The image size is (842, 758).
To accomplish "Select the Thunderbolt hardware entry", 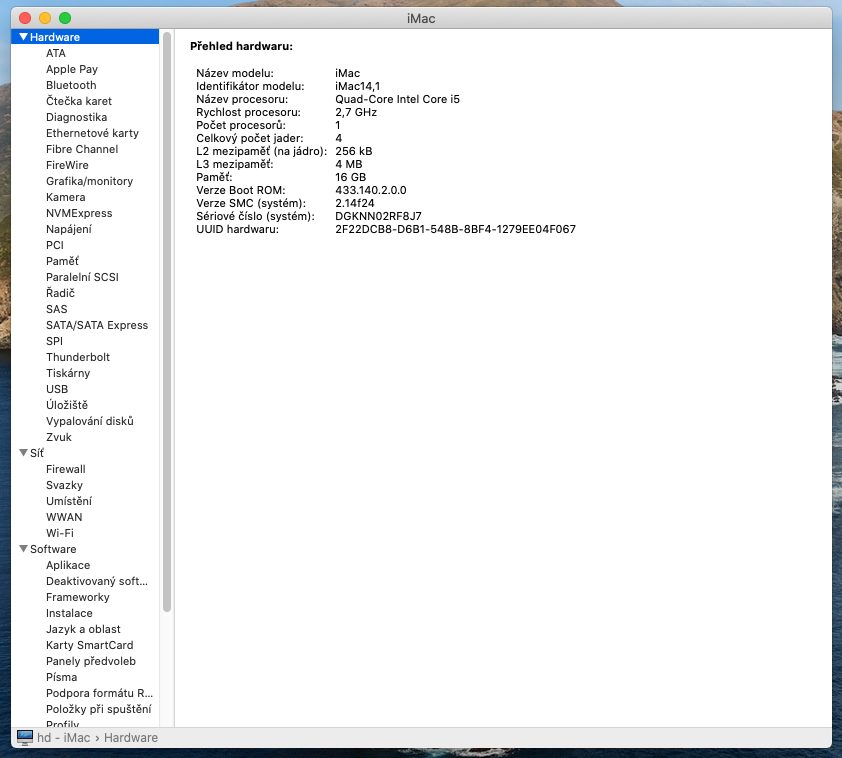I will coord(78,357).
